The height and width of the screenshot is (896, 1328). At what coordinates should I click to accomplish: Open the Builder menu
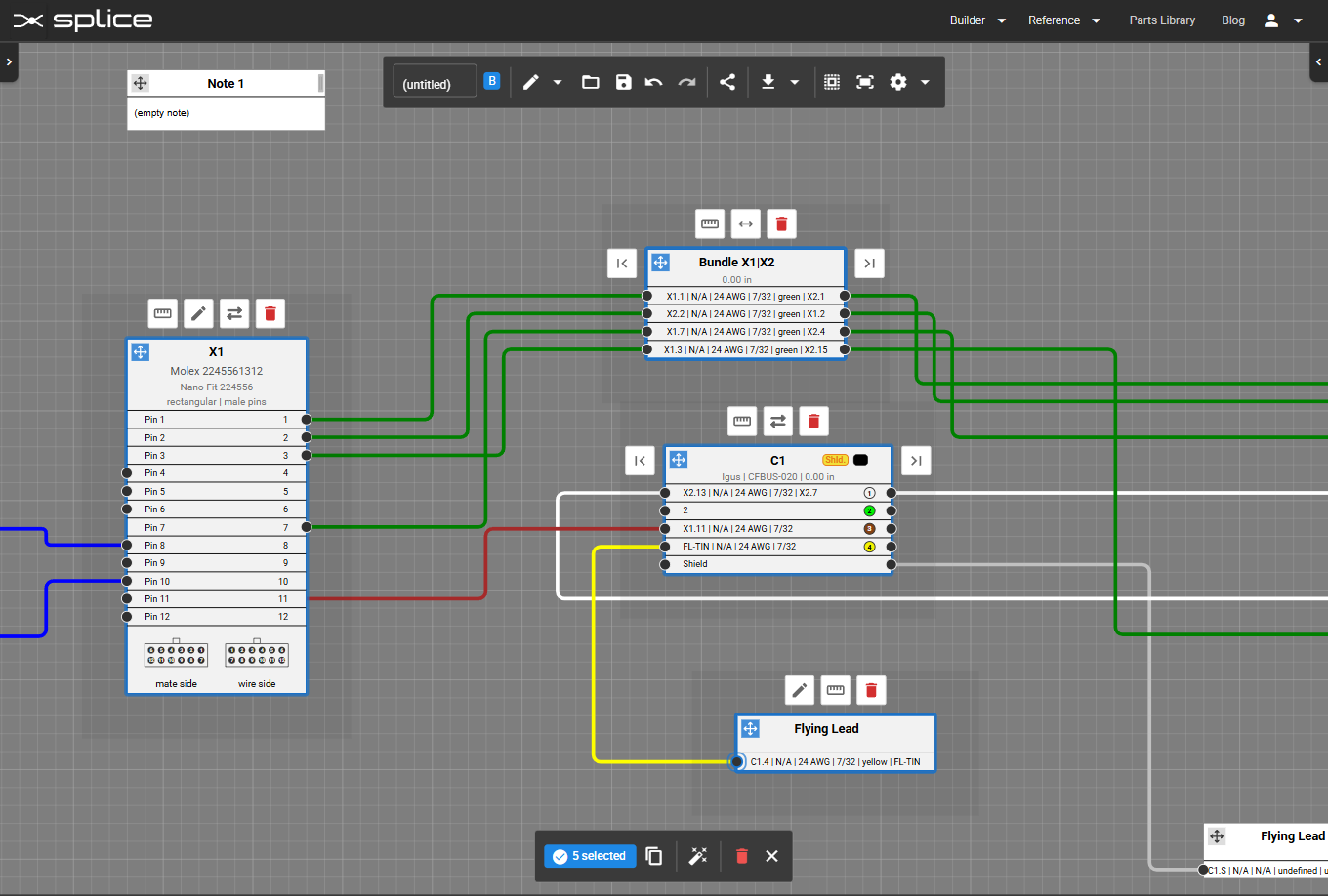tap(976, 20)
